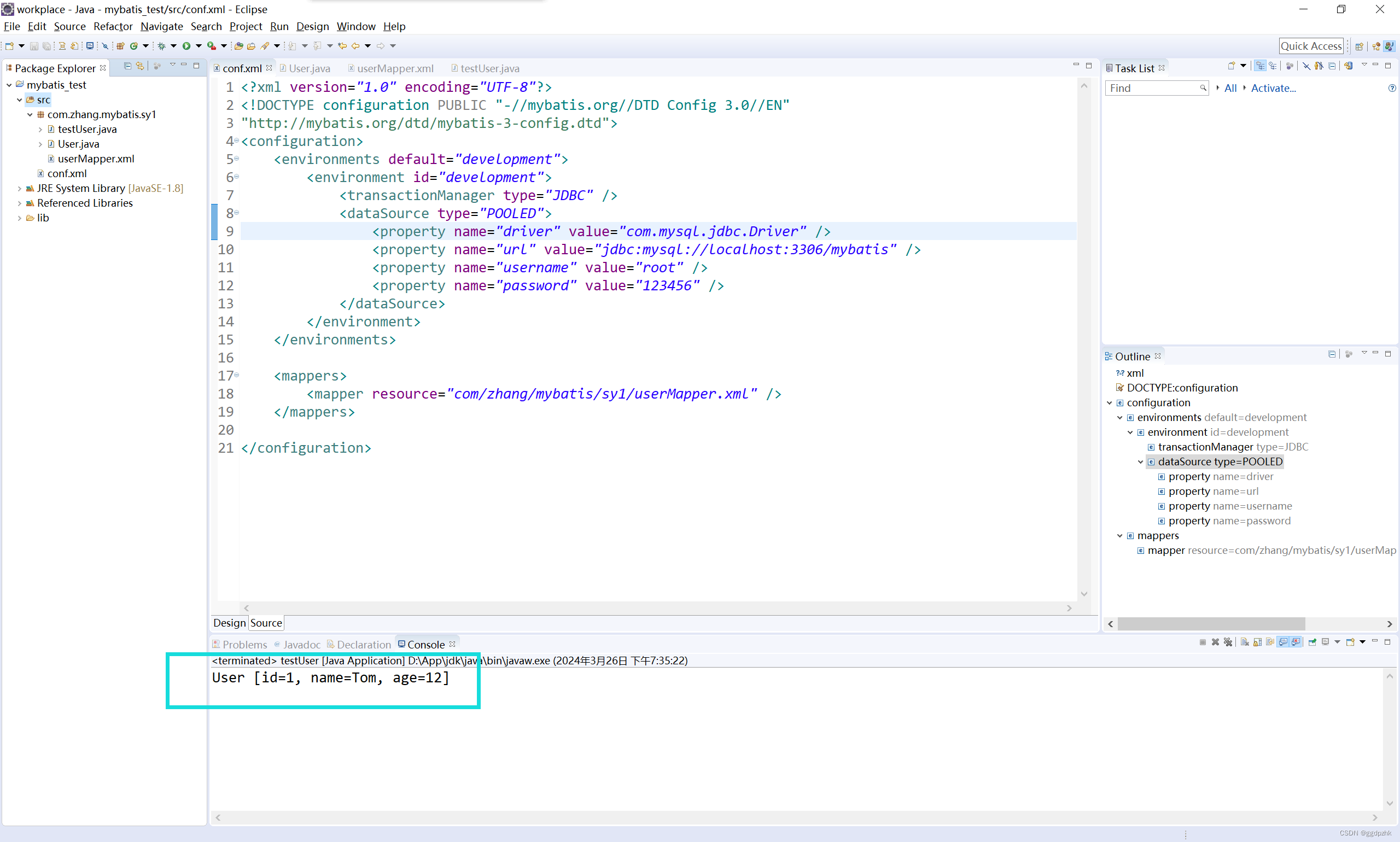
Task: Click the Search flashlight icon
Action: click(265, 46)
